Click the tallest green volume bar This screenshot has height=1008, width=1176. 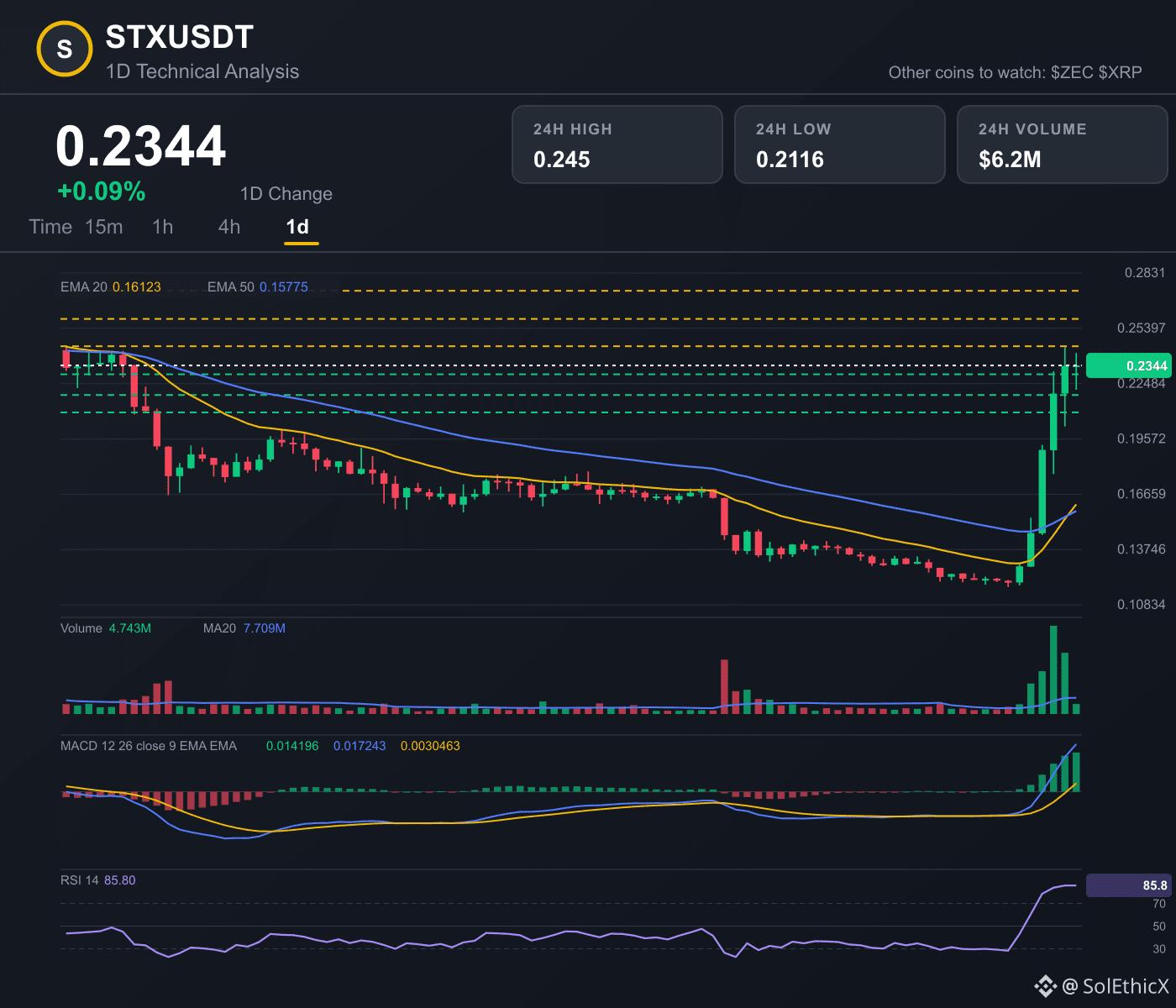click(x=1053, y=669)
